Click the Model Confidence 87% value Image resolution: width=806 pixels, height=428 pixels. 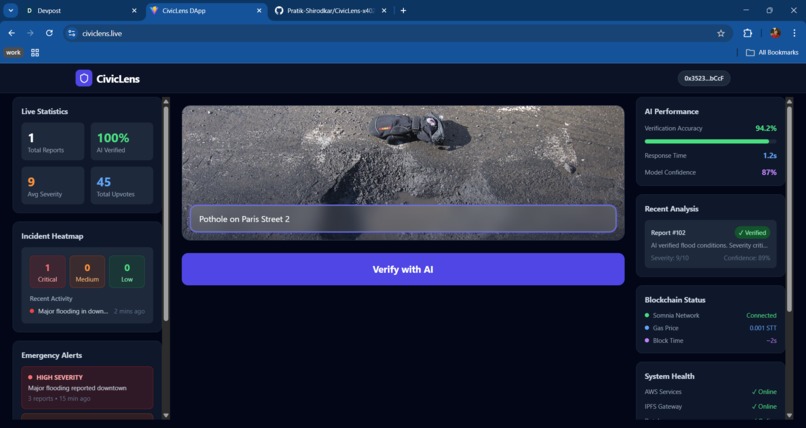pos(769,172)
